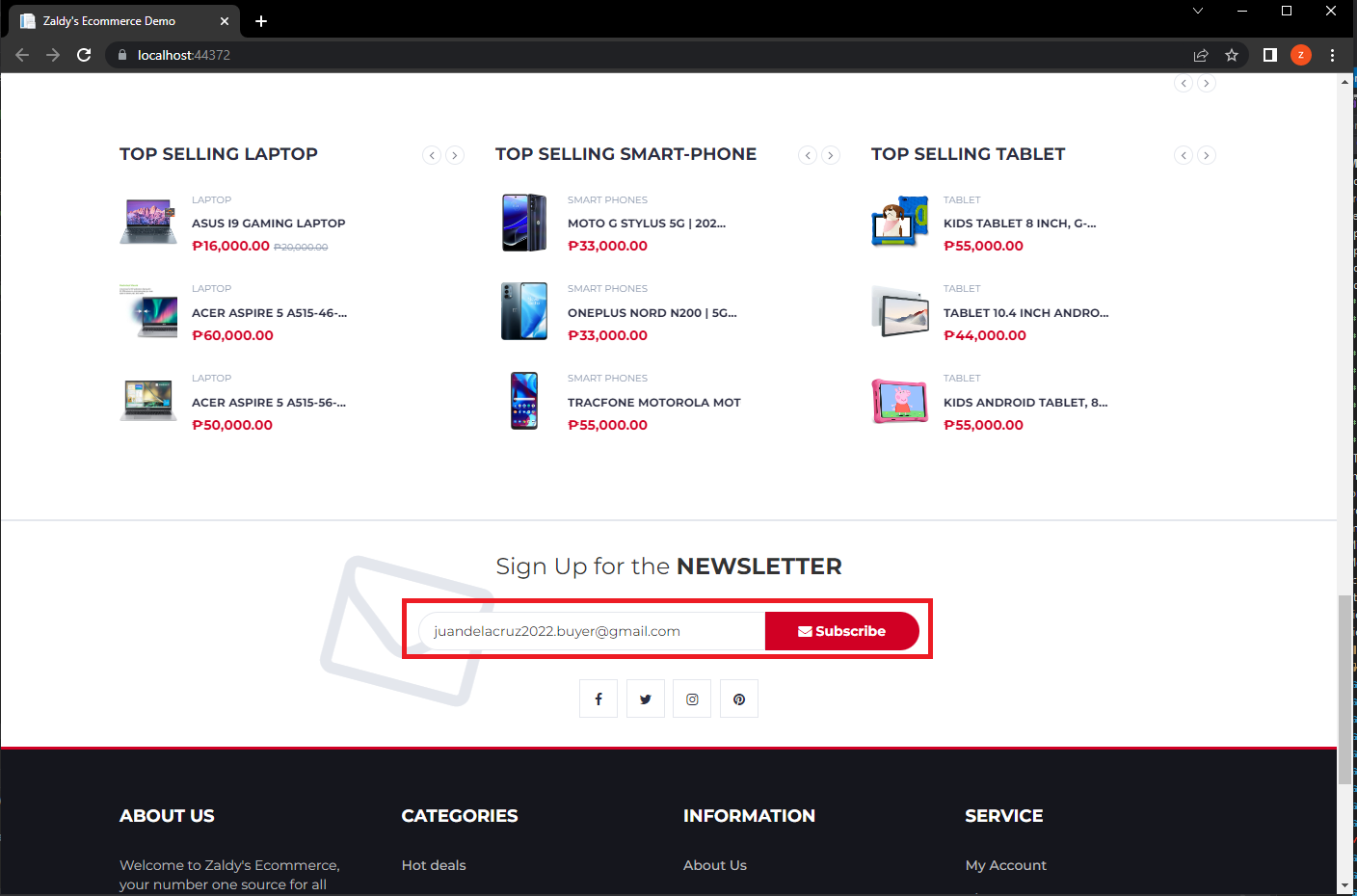The image size is (1357, 896).
Task: Click the envelope icon inside the Subscribe button
Action: 806,631
